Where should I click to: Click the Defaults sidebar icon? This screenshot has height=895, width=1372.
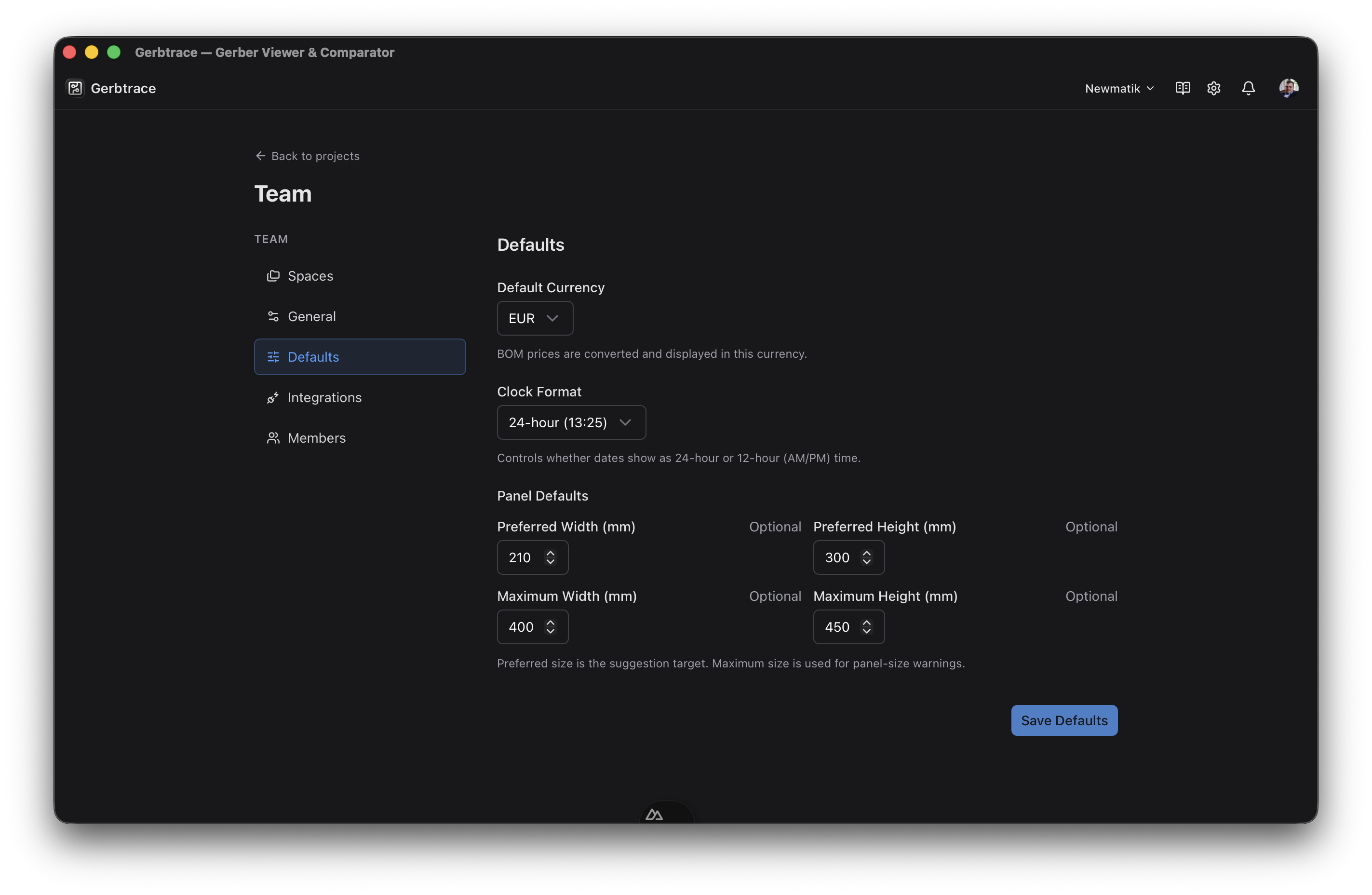[x=273, y=357]
